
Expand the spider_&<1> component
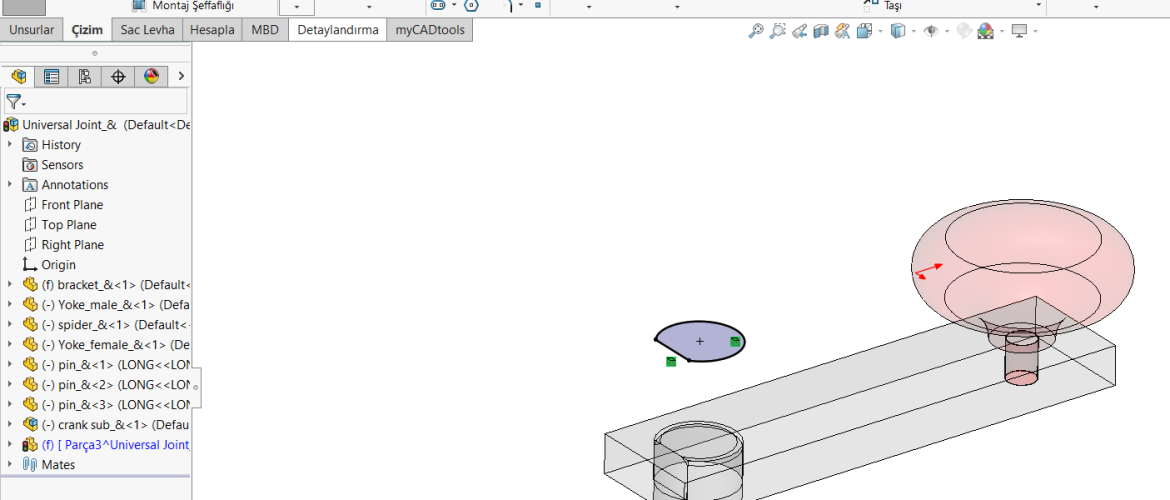(x=10, y=325)
